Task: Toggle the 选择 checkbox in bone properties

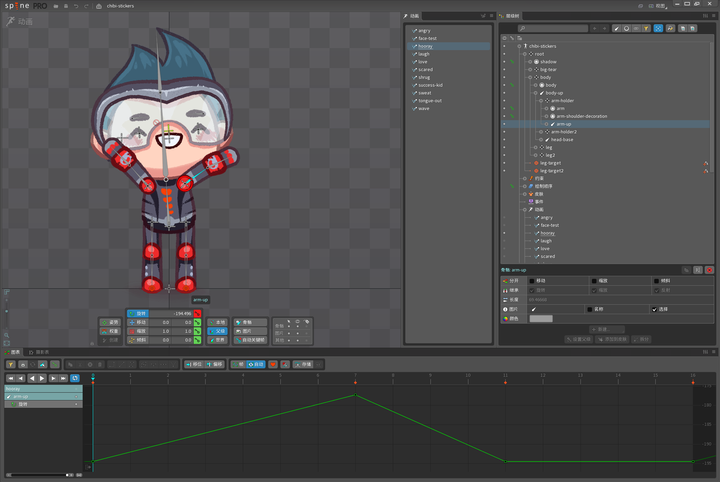Action: (656, 309)
